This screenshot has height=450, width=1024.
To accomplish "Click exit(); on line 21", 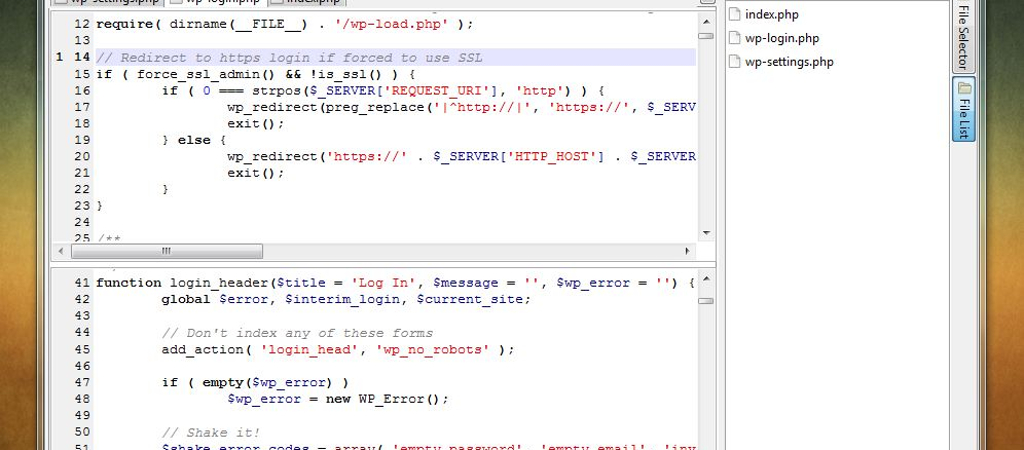I will click(x=256, y=173).
